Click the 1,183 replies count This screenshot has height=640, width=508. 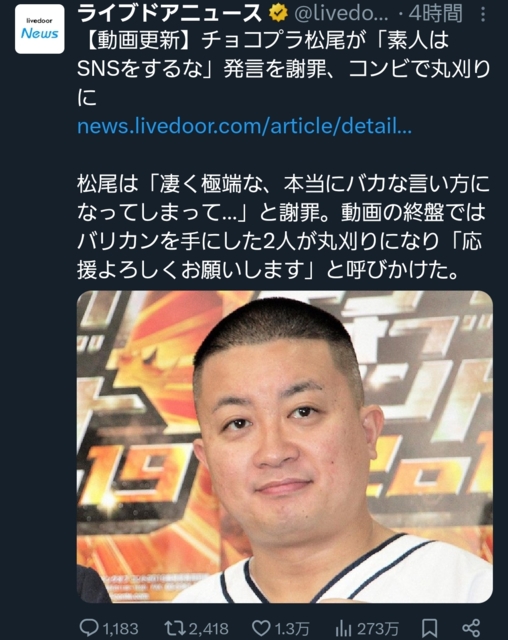click(x=120, y=628)
